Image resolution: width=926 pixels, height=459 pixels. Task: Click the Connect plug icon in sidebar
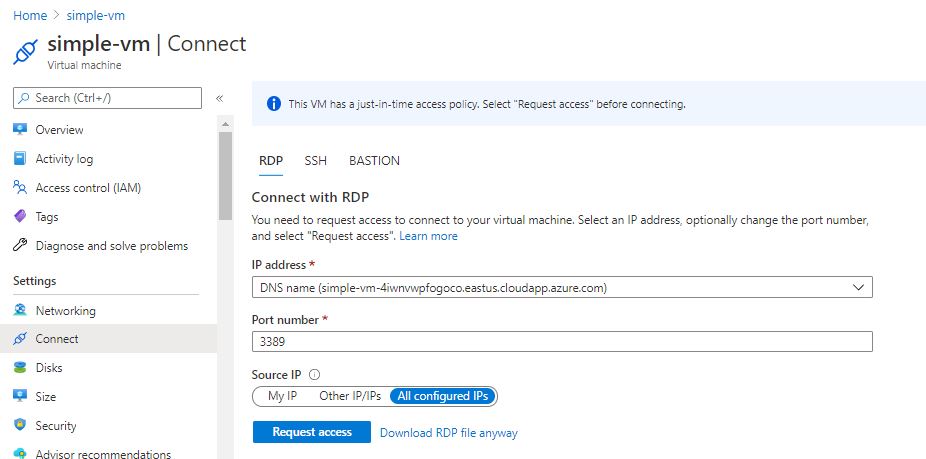point(20,338)
